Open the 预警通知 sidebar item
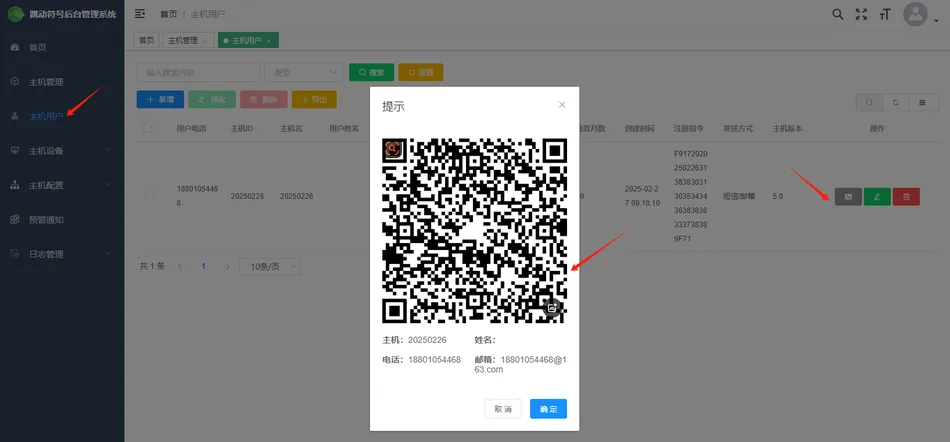950x442 pixels. point(62,220)
